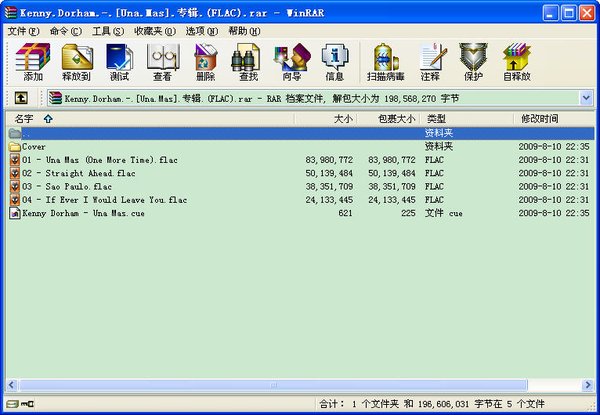Open the 命令(C) menu
The width and height of the screenshot is (600, 415).
[65, 31]
